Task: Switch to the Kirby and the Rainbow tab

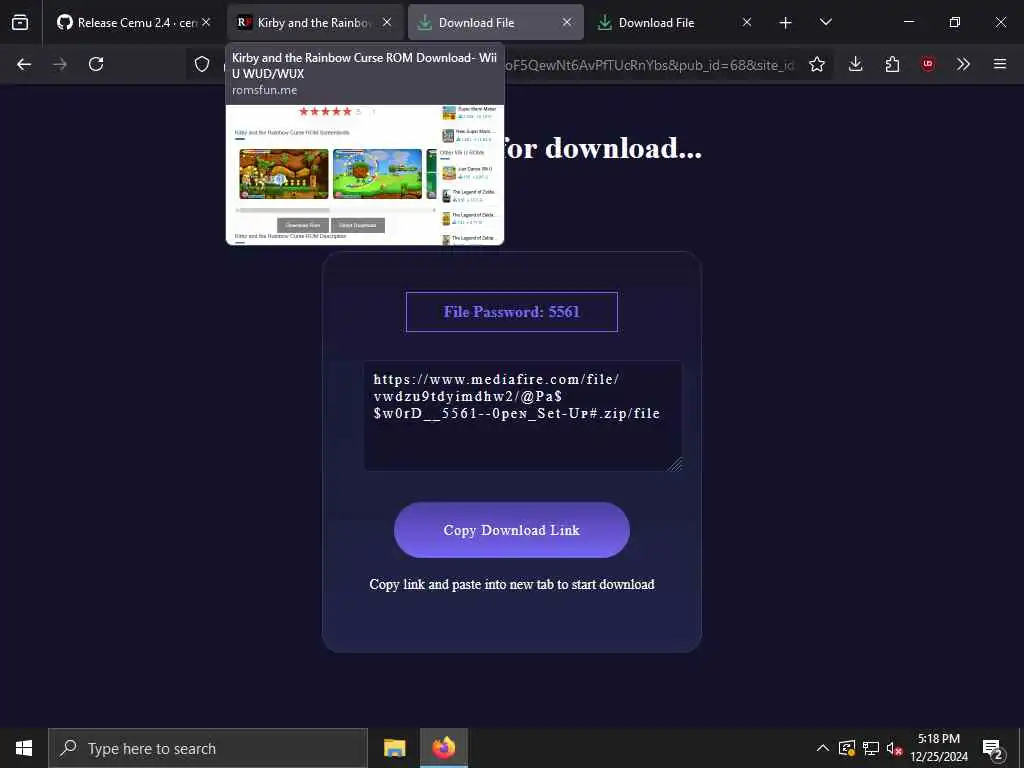Action: [315, 22]
